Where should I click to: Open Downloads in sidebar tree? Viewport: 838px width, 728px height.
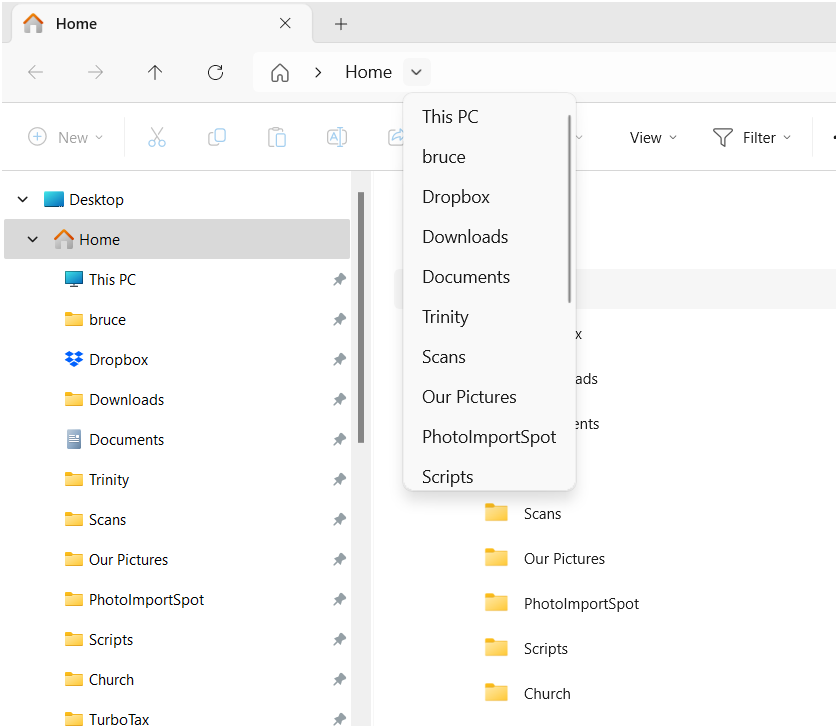click(127, 399)
